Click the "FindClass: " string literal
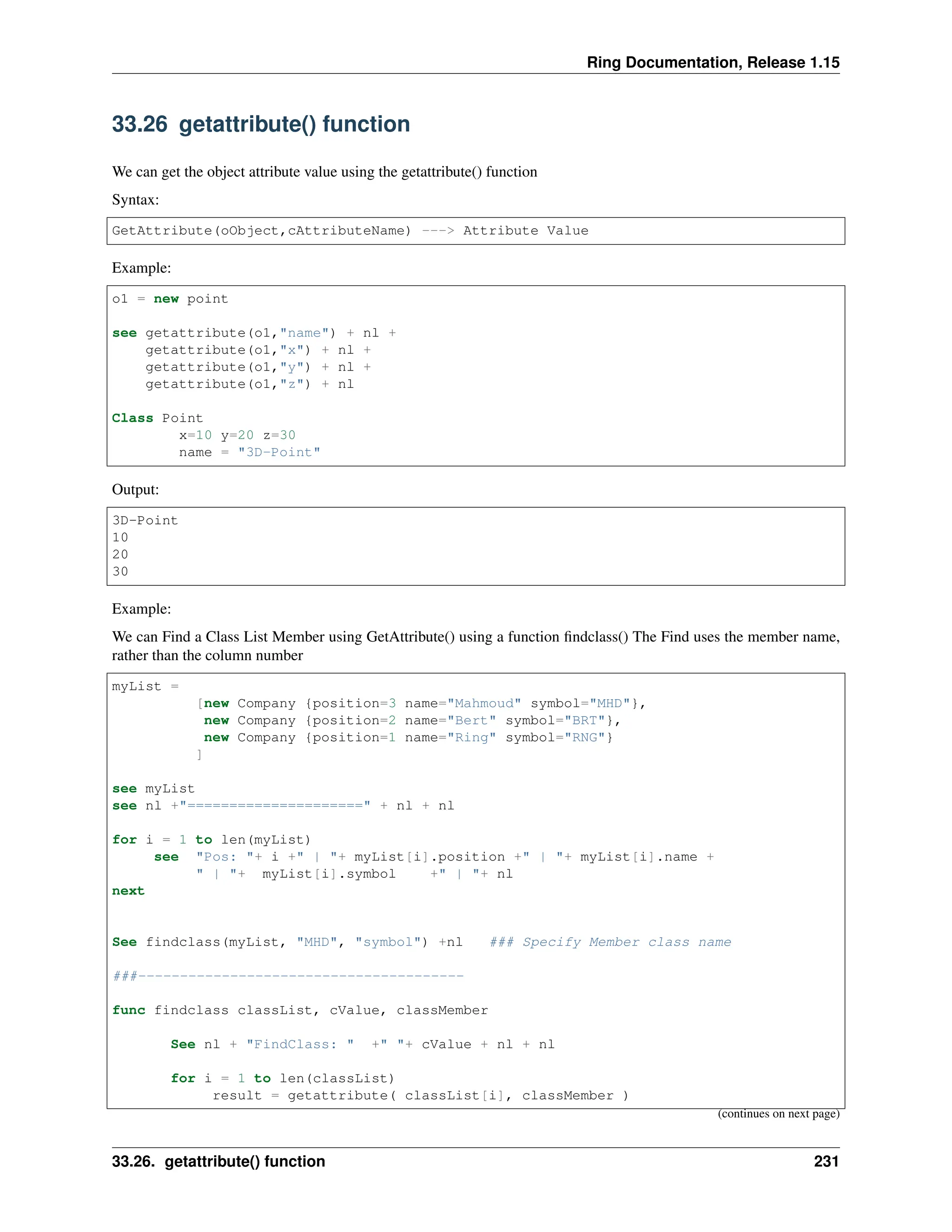 click(300, 1044)
